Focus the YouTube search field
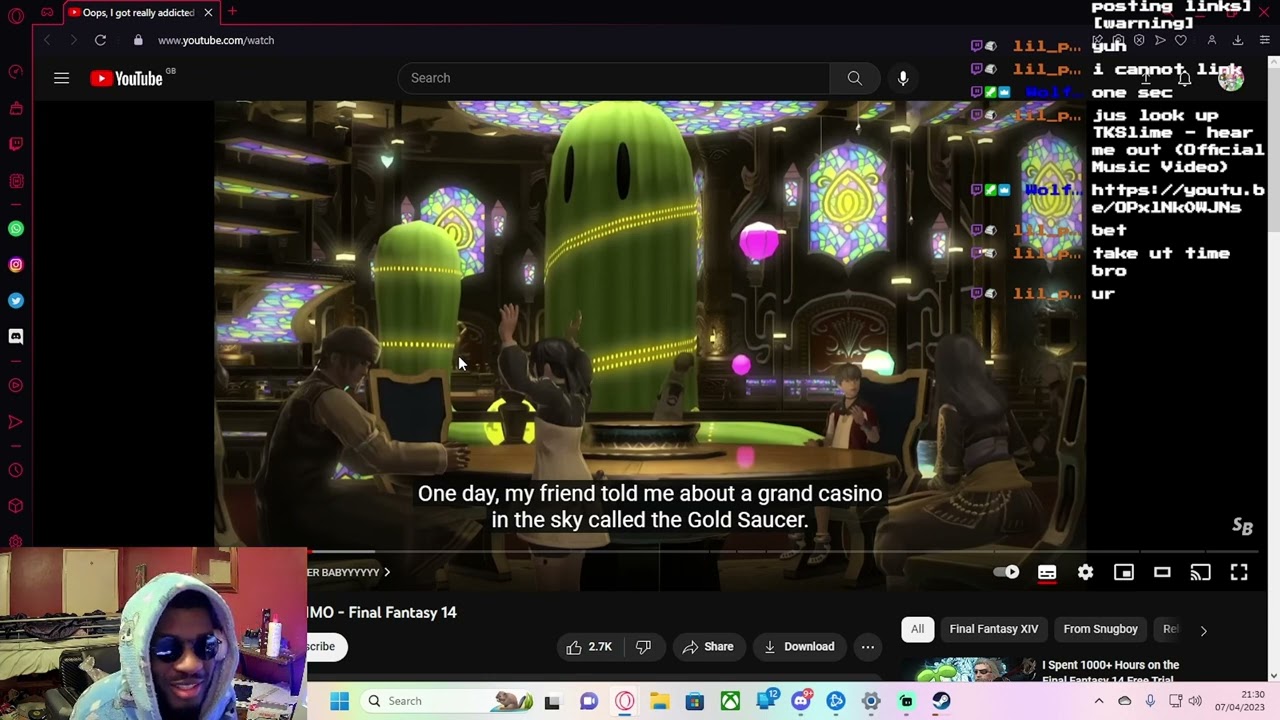The image size is (1280, 720). tap(614, 78)
